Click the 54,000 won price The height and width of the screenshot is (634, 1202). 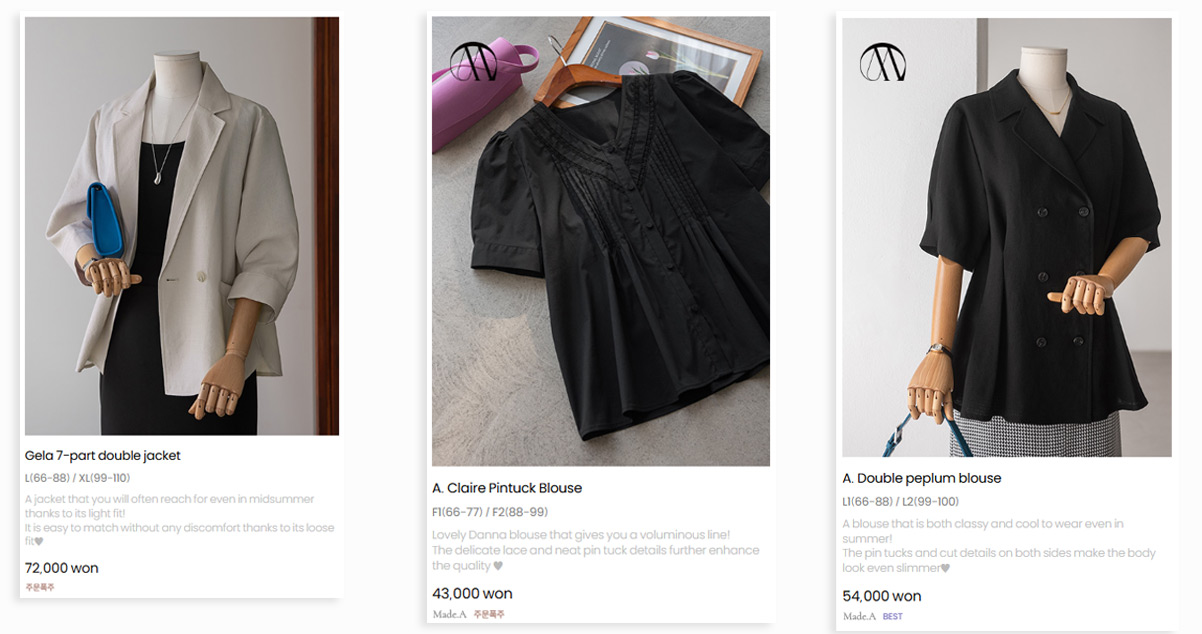882,596
